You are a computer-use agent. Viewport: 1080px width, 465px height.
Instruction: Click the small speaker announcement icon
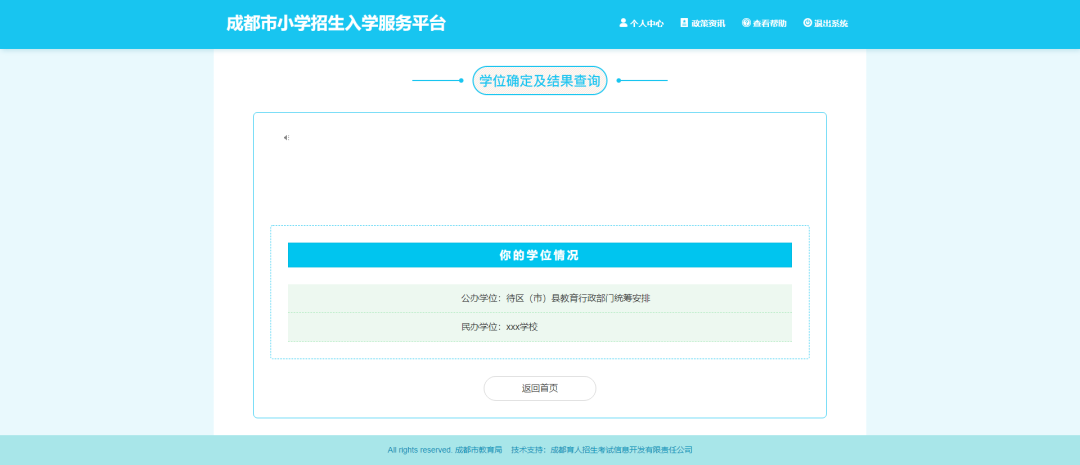tap(286, 138)
